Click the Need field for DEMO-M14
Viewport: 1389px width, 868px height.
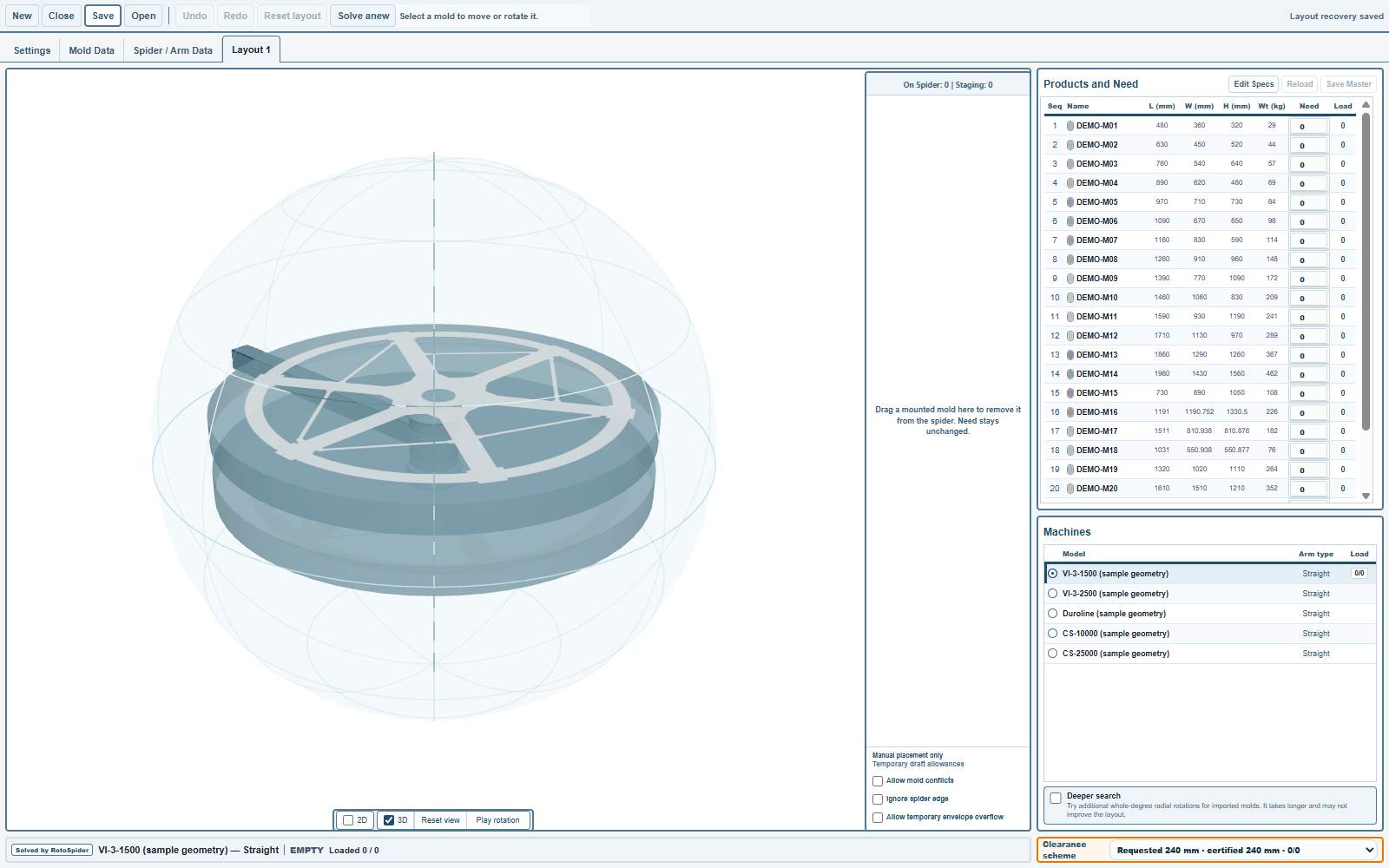pos(1309,374)
